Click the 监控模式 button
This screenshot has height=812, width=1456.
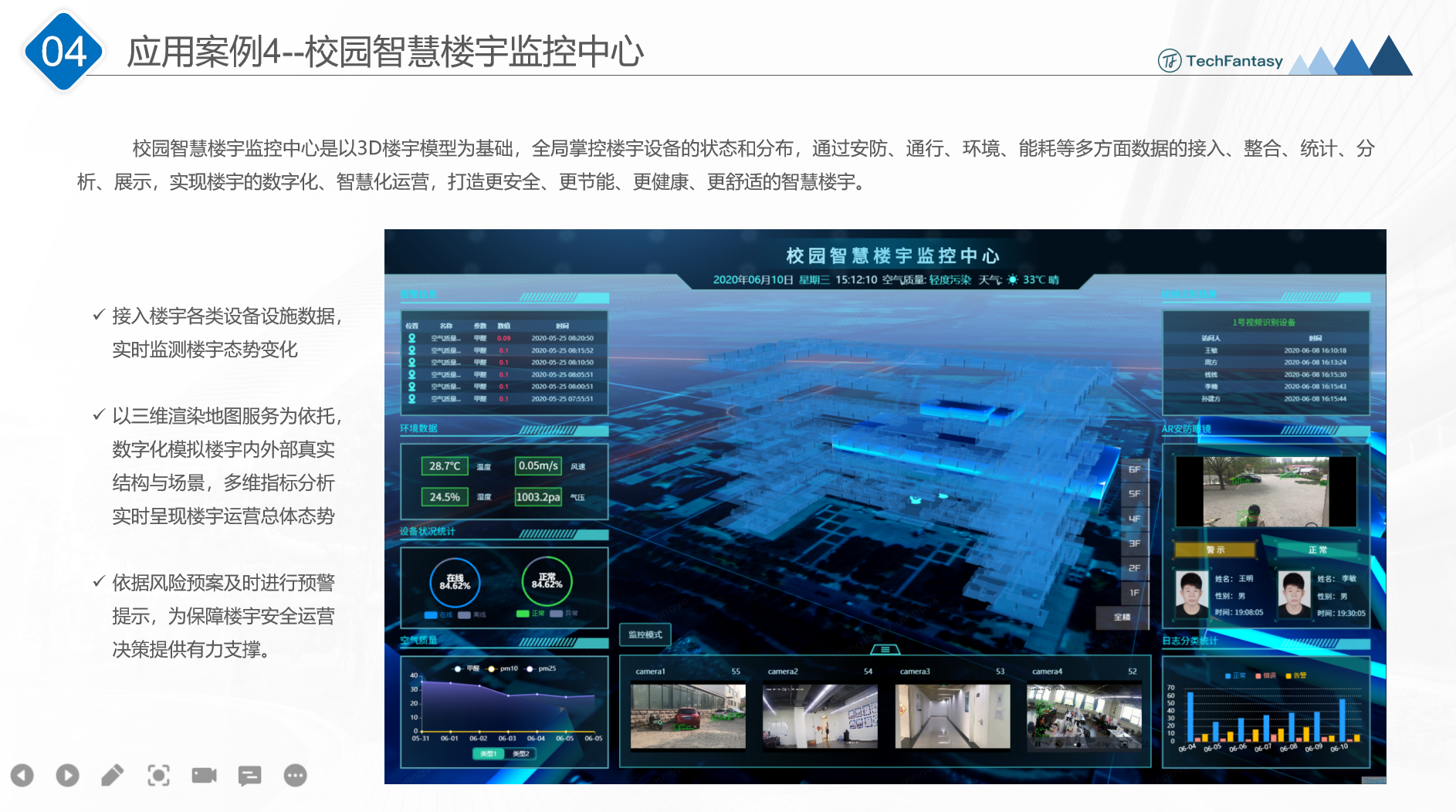(x=645, y=634)
